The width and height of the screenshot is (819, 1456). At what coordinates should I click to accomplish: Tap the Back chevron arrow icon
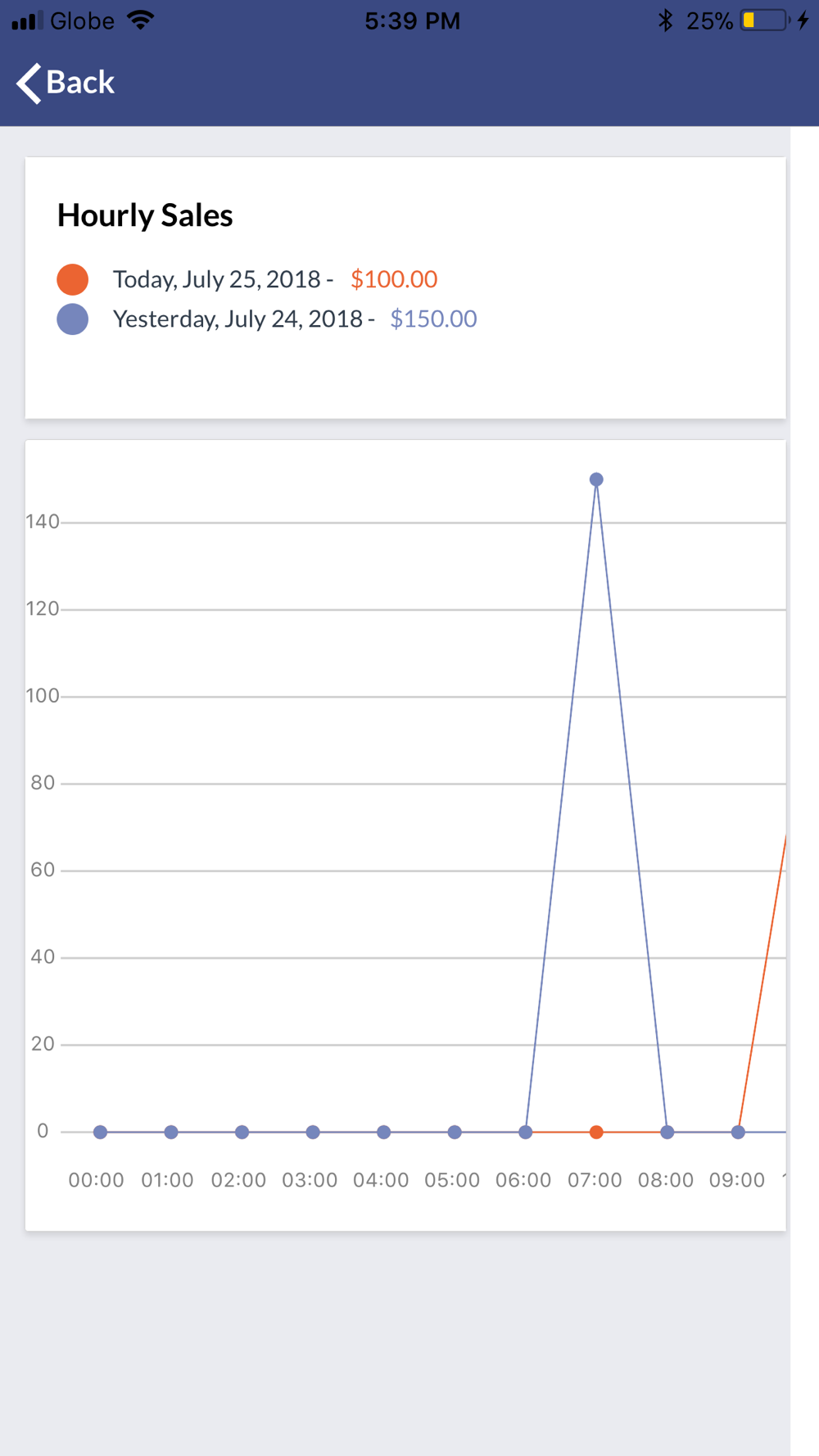pos(29,84)
